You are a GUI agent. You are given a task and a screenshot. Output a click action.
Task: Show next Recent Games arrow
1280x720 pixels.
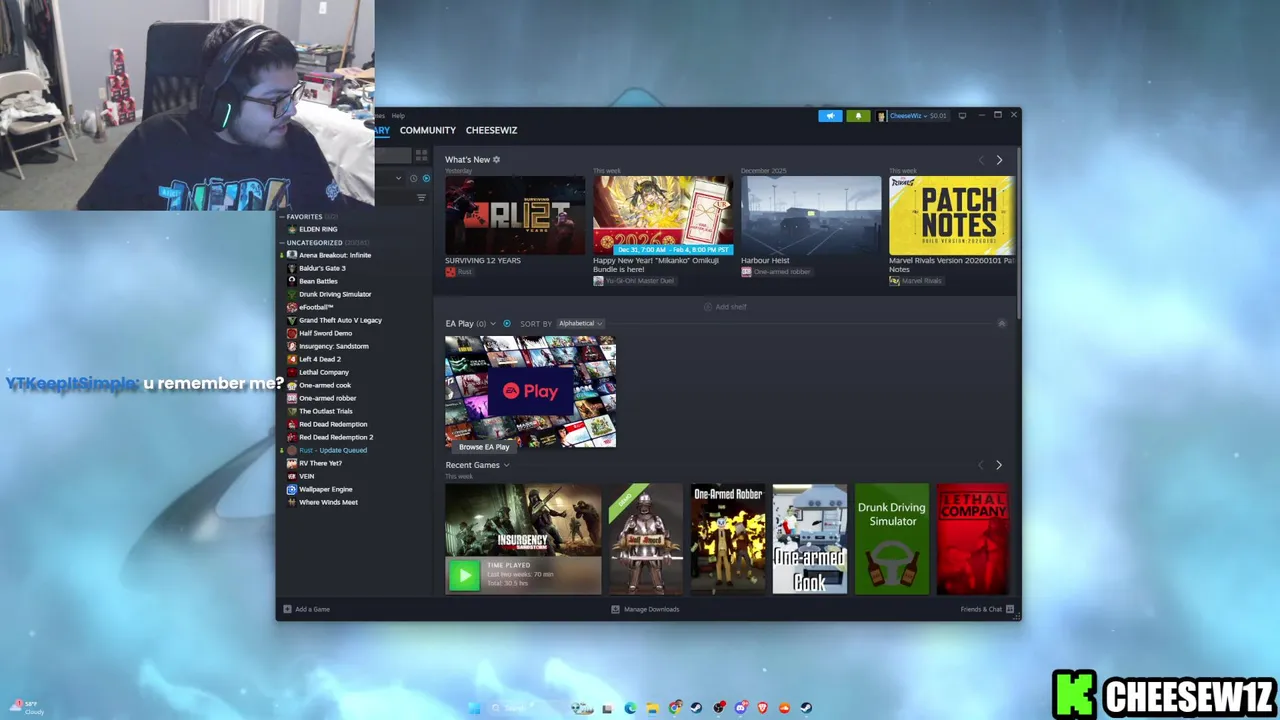998,465
